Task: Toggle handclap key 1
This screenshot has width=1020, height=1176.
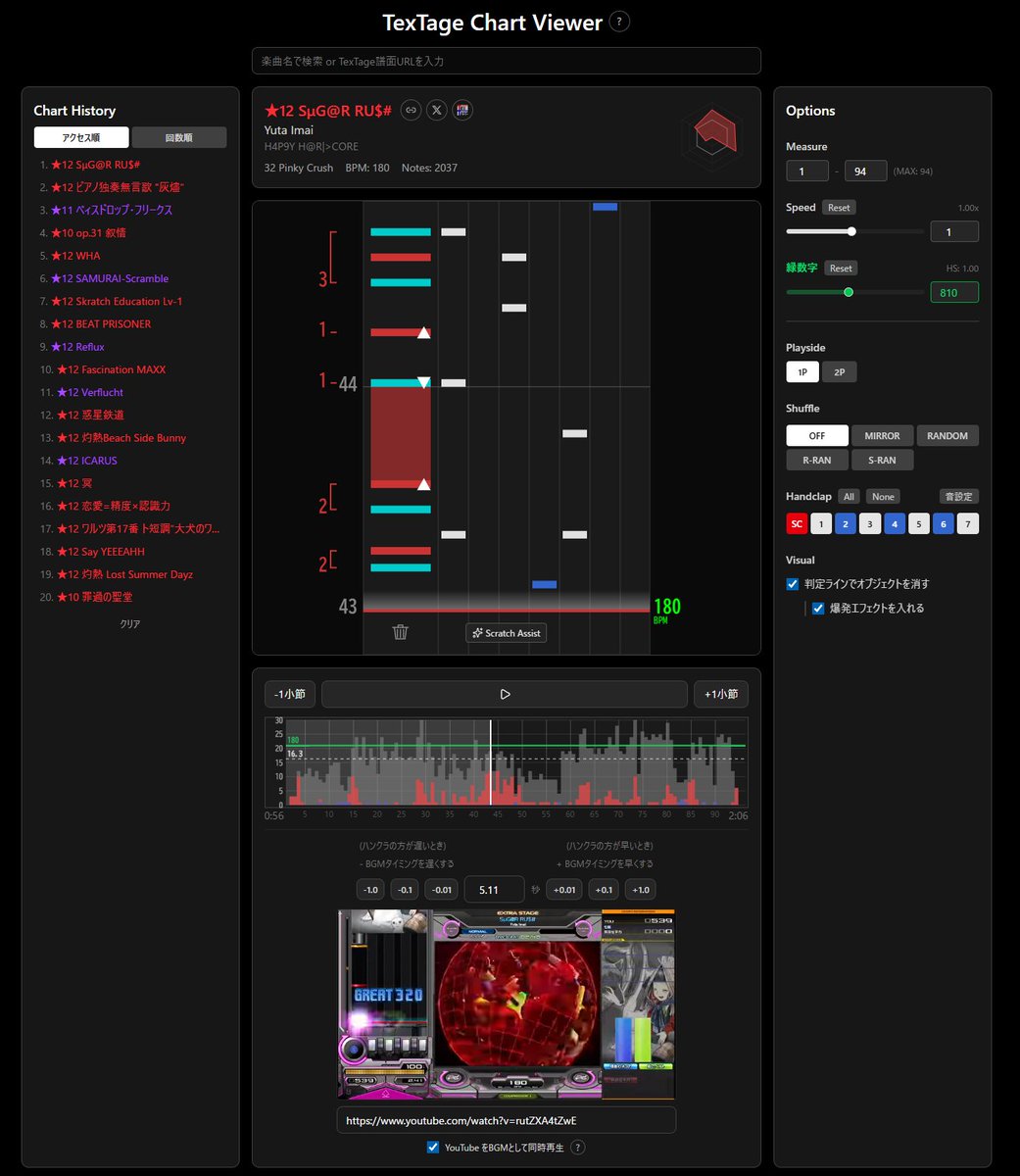Action: click(821, 524)
